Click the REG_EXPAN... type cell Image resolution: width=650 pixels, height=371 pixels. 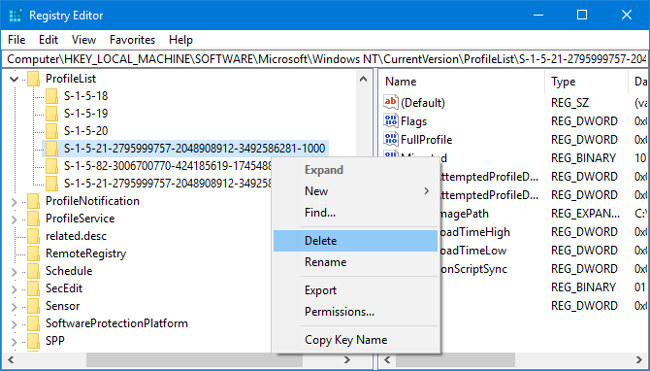tap(585, 213)
